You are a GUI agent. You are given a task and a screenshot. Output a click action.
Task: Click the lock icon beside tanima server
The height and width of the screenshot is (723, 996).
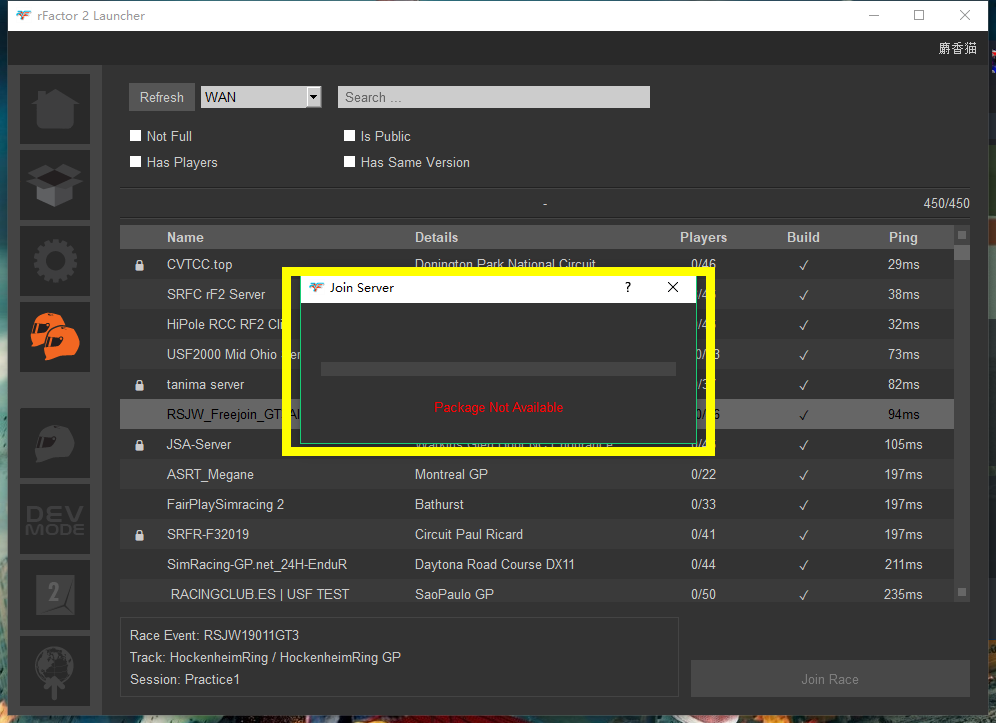[x=140, y=385]
